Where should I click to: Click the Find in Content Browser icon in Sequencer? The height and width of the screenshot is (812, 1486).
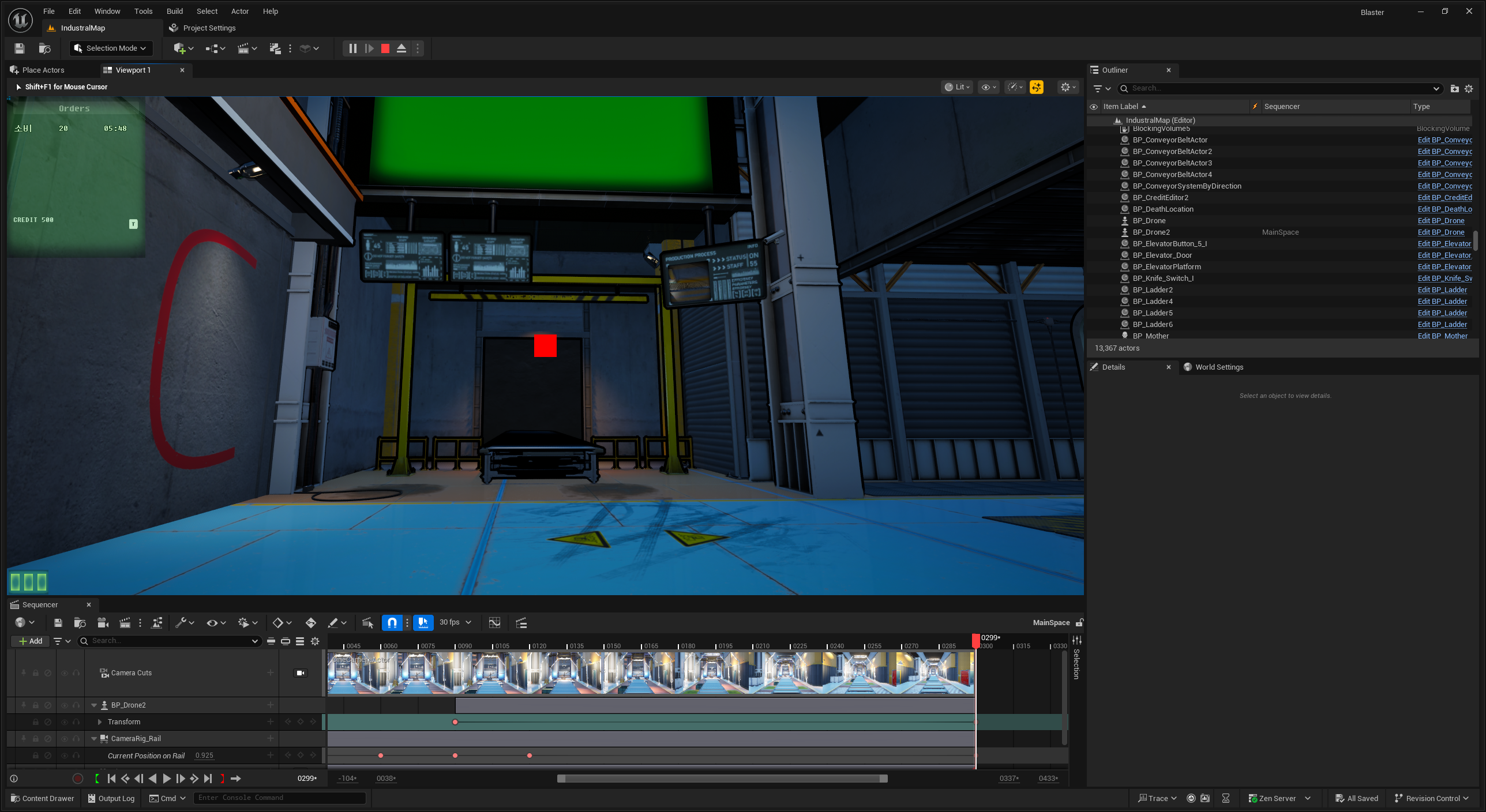pyautogui.click(x=80, y=622)
